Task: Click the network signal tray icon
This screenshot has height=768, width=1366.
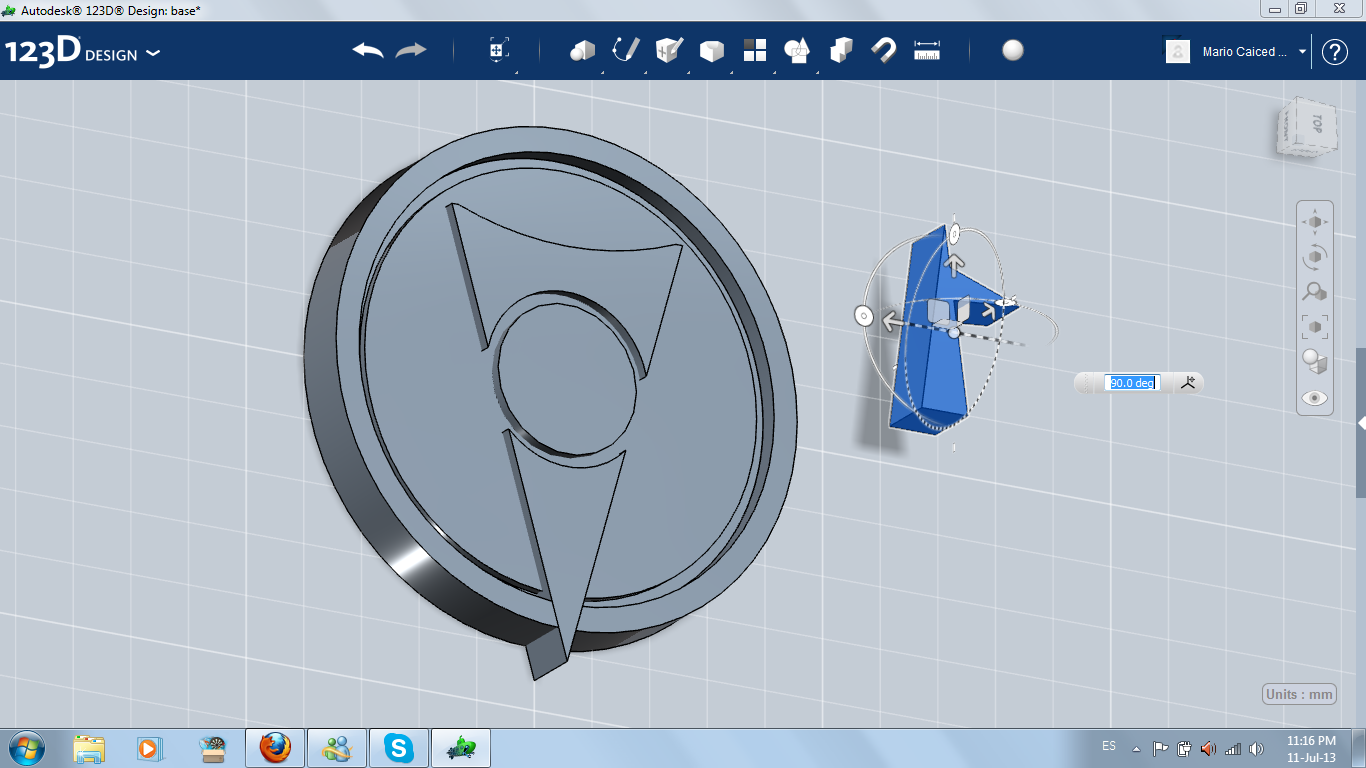Action: 1232,748
